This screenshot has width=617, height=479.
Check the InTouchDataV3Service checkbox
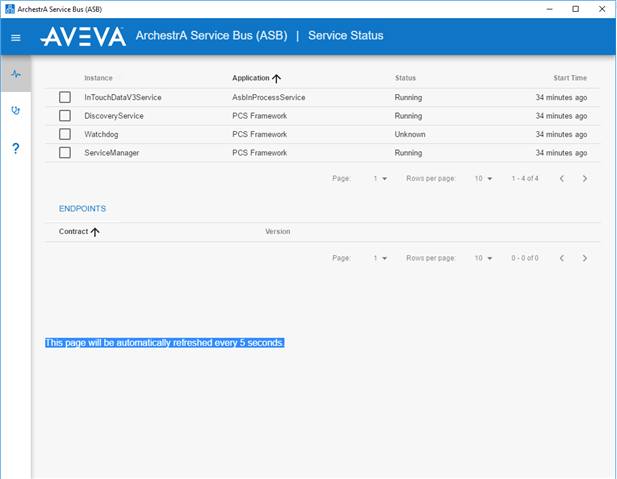tap(65, 97)
